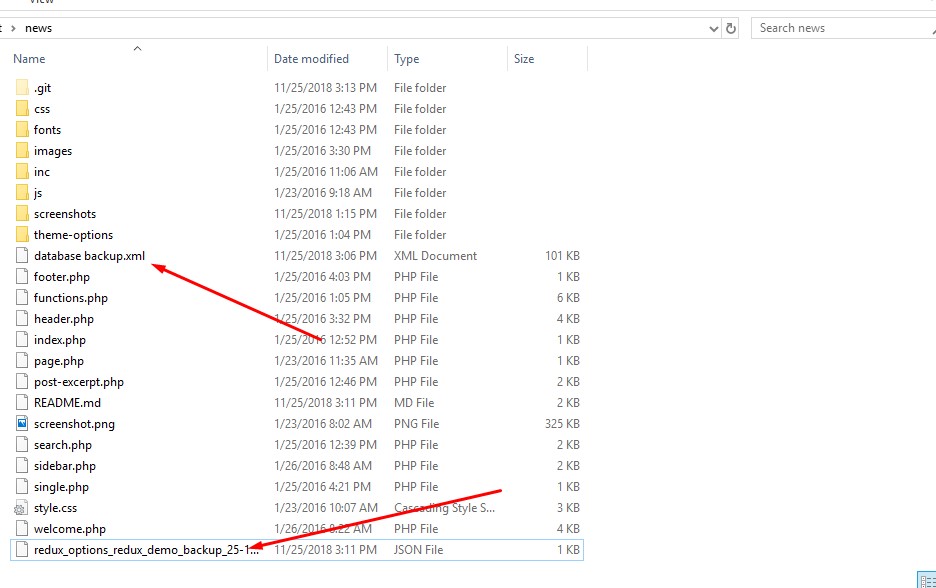The width and height of the screenshot is (936, 588).
Task: Click the JSON File type cell
Action: pos(418,550)
